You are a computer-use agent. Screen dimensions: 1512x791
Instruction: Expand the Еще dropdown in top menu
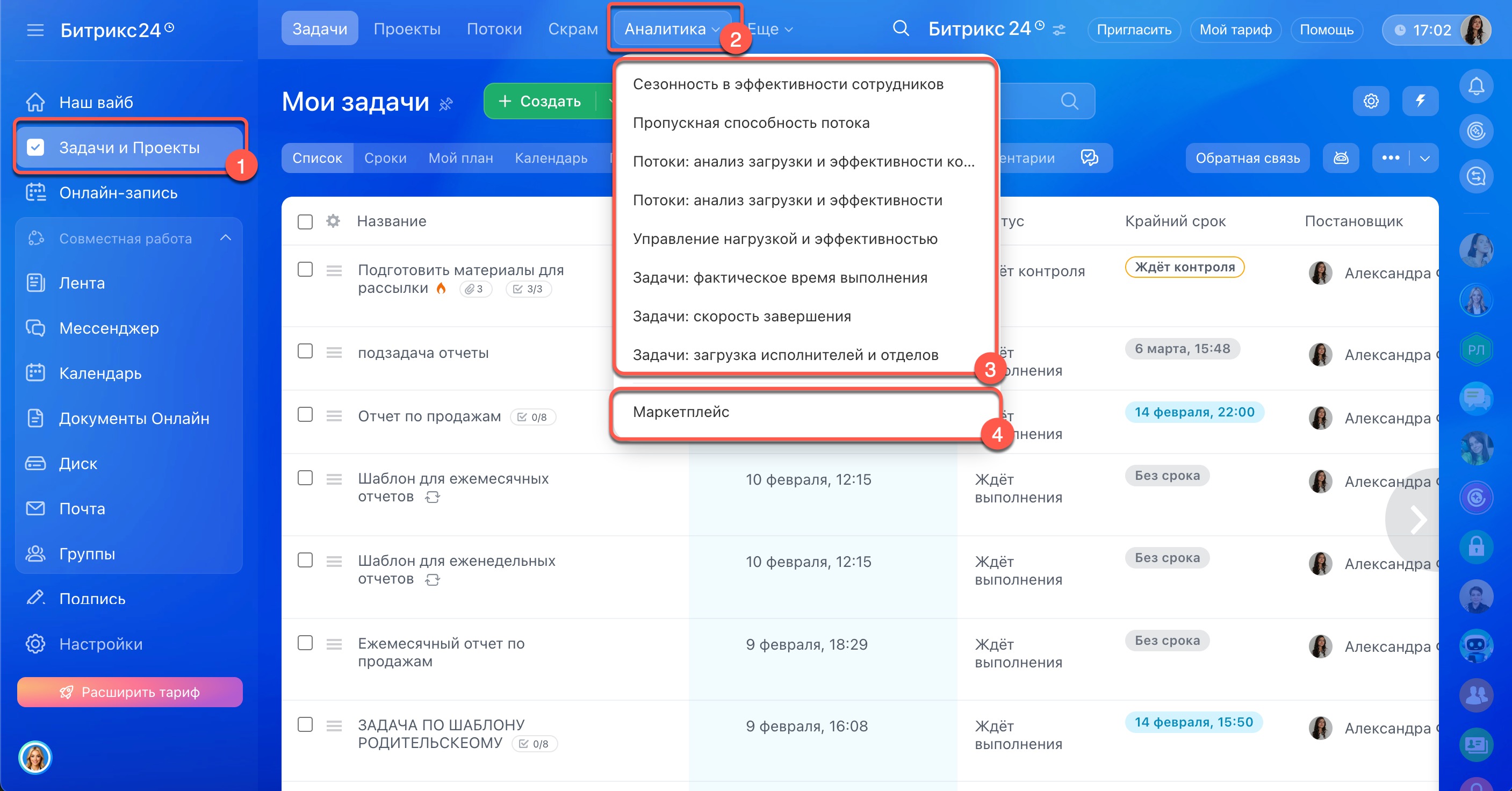pos(770,29)
